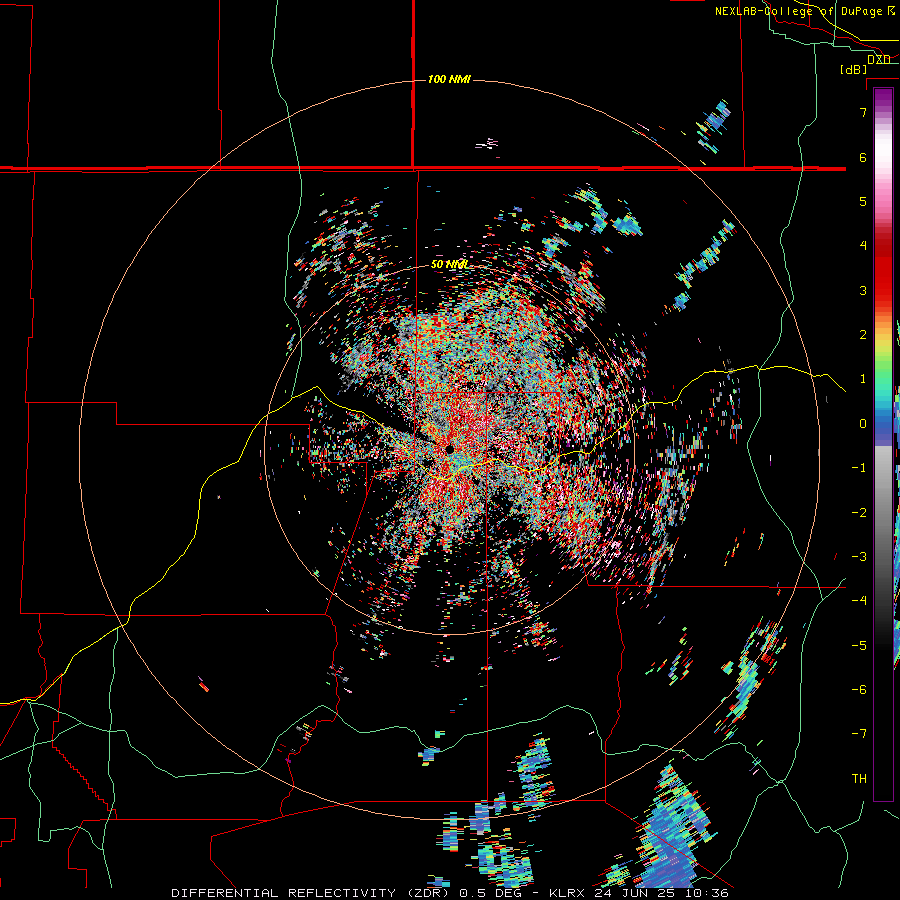Screen dimensions: 900x900
Task: Select the 1 value on the dB scale
Action: click(863, 379)
